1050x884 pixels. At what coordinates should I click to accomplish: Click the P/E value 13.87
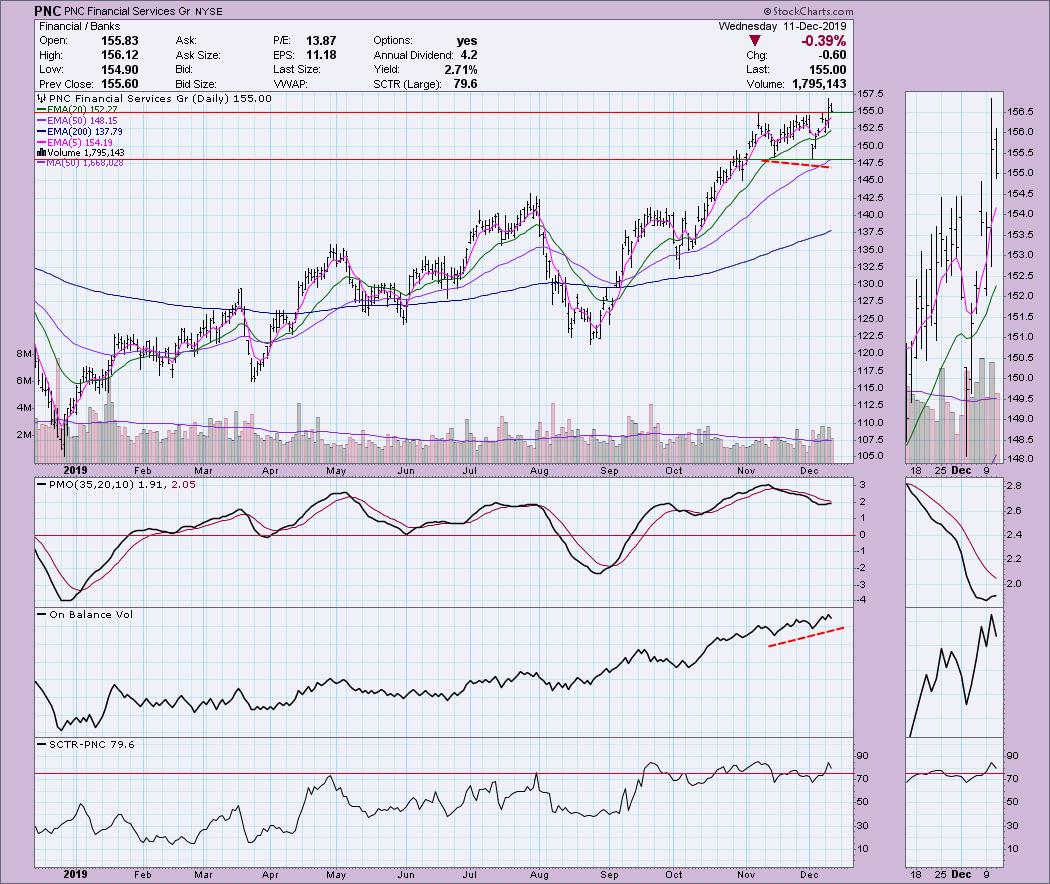(x=321, y=41)
